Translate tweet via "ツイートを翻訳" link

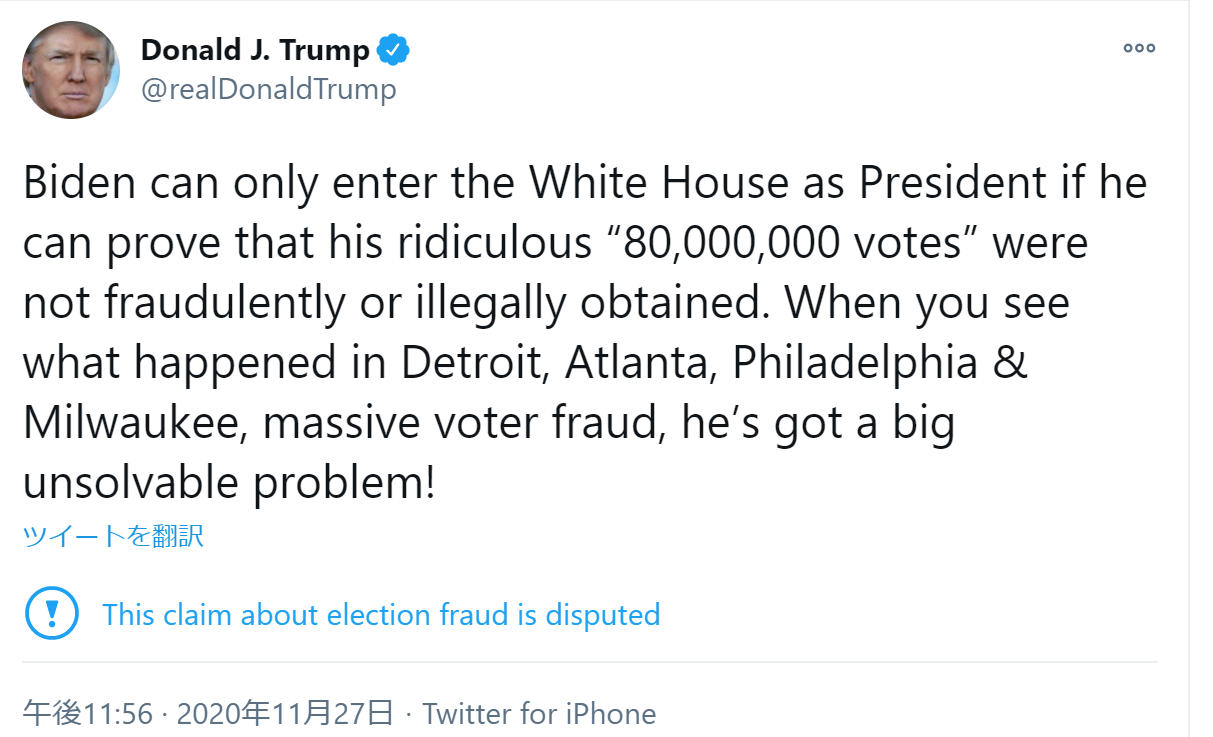tap(113, 536)
